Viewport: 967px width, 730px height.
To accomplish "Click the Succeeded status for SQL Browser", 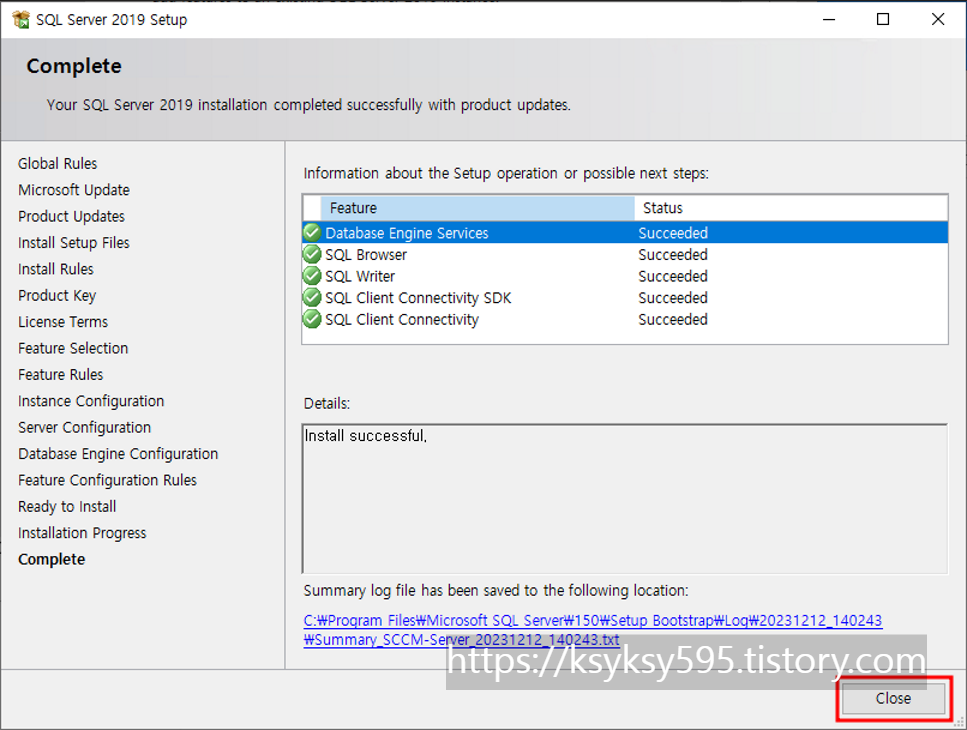I will click(673, 255).
